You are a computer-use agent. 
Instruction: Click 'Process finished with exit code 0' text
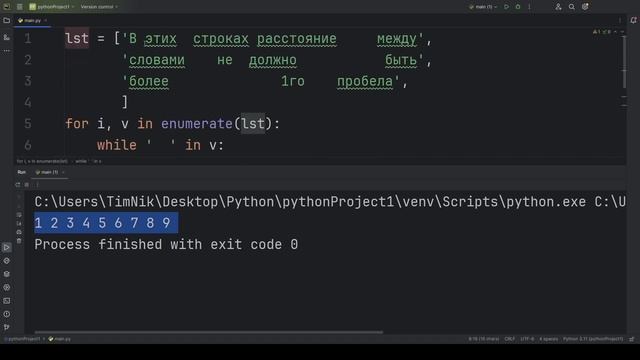166,244
